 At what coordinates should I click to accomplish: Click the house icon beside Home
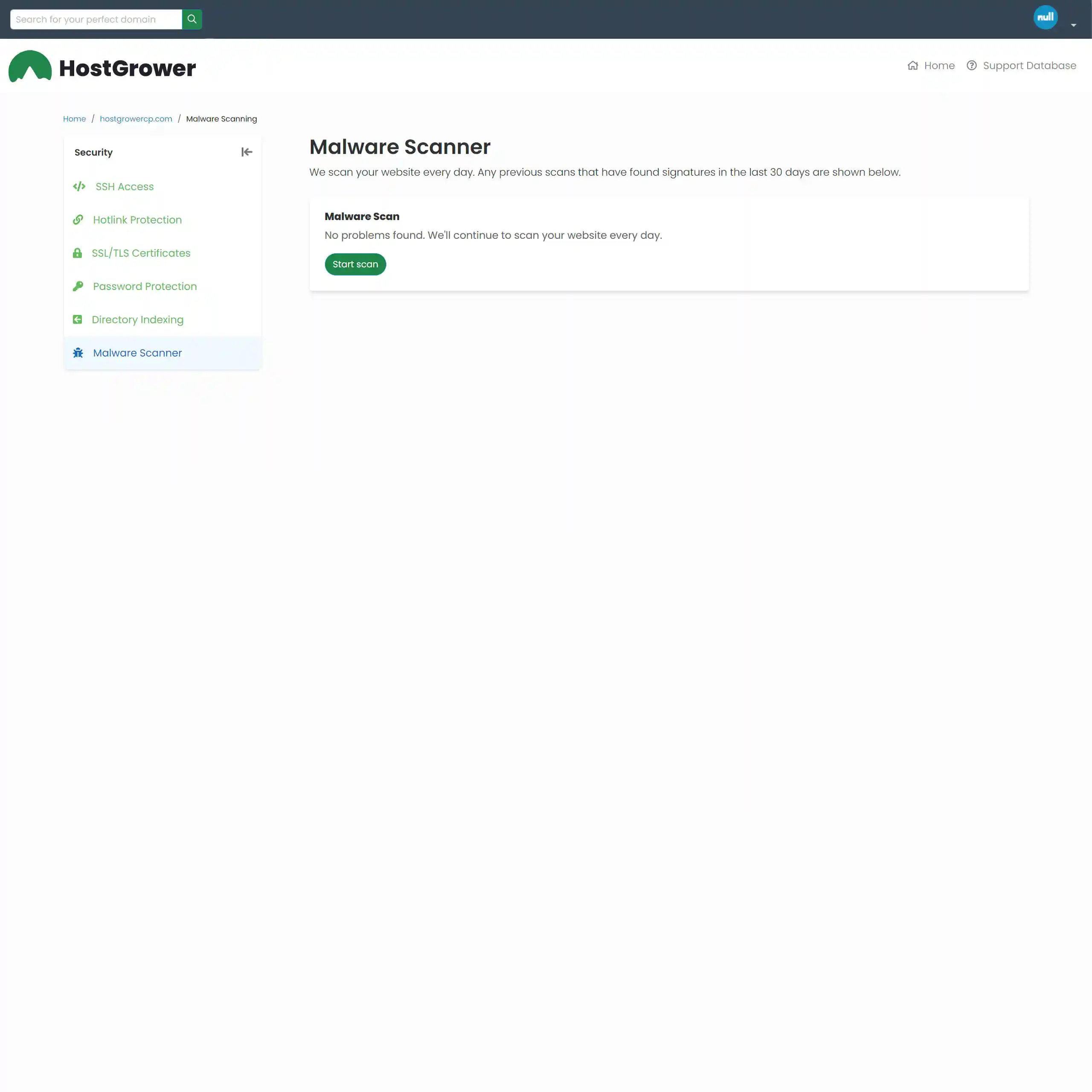tap(912, 66)
